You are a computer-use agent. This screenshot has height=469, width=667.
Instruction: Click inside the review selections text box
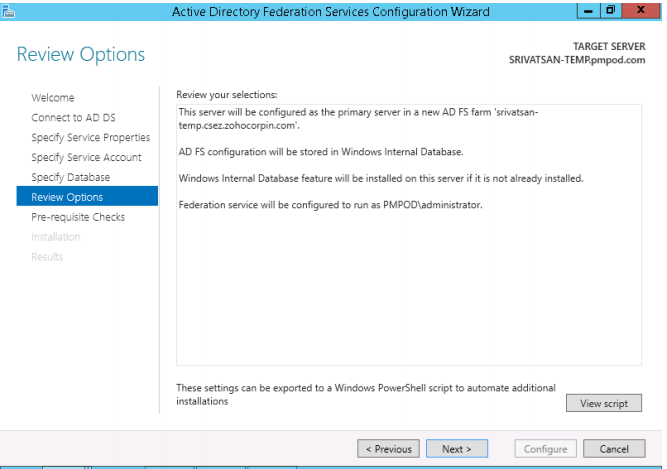tap(408, 290)
